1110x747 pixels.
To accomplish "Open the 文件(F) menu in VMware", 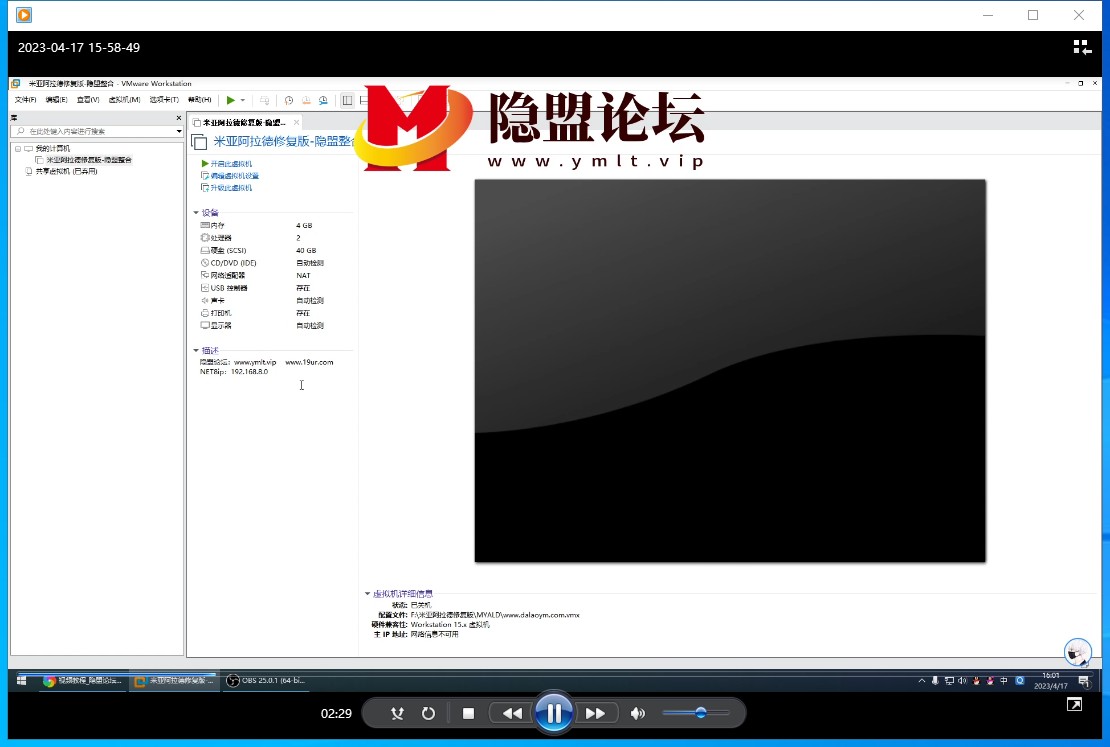I will pos(25,100).
